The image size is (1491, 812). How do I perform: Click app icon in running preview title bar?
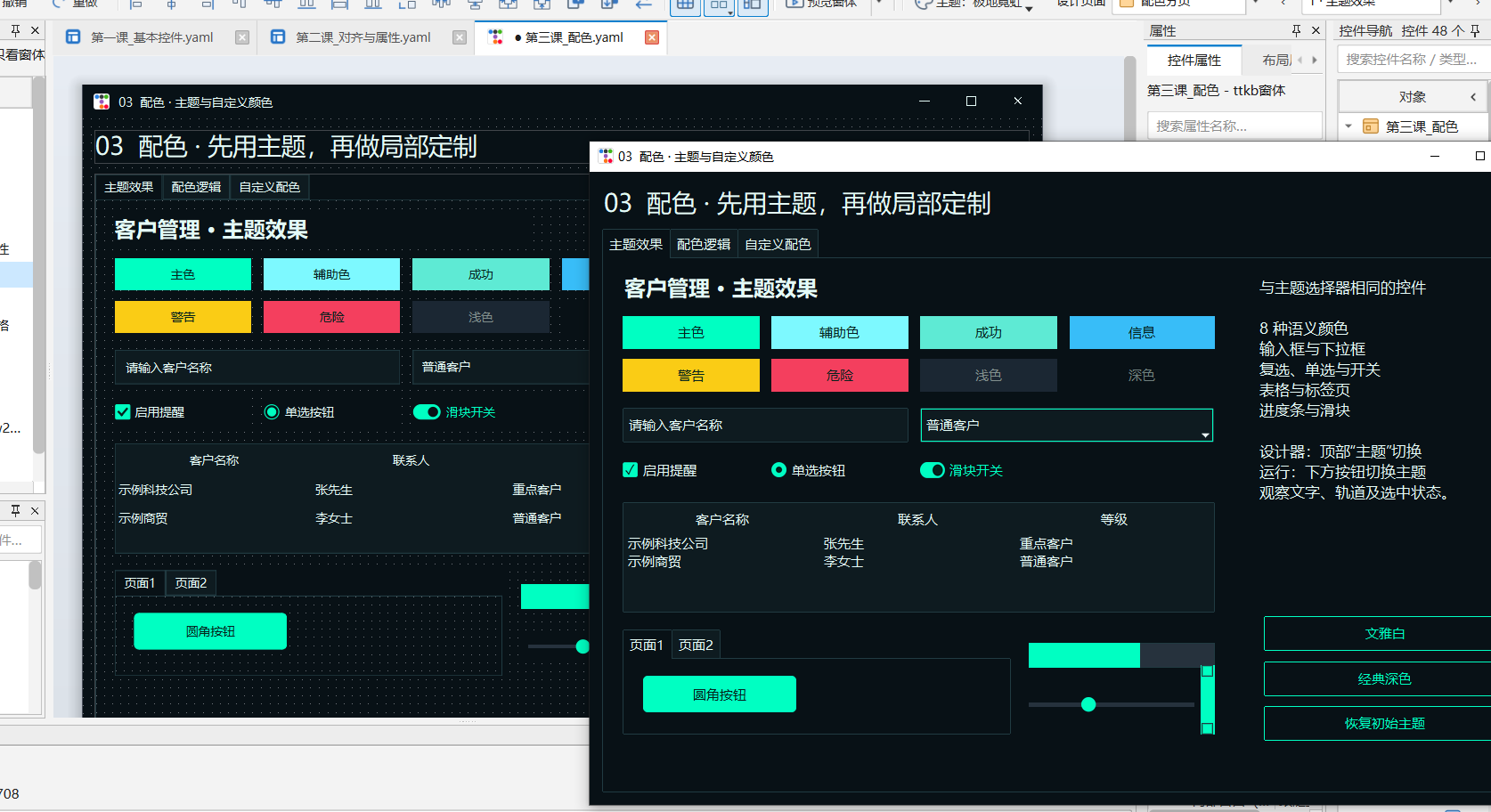coord(606,157)
